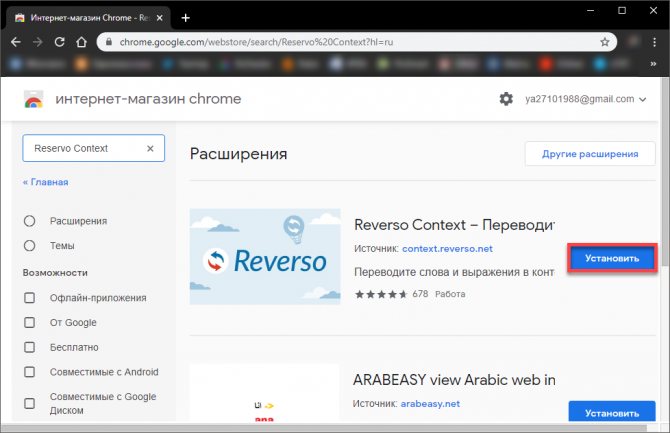The width and height of the screenshot is (670, 433).
Task: Open the Reverso extension thumbnail
Action: click(x=265, y=256)
